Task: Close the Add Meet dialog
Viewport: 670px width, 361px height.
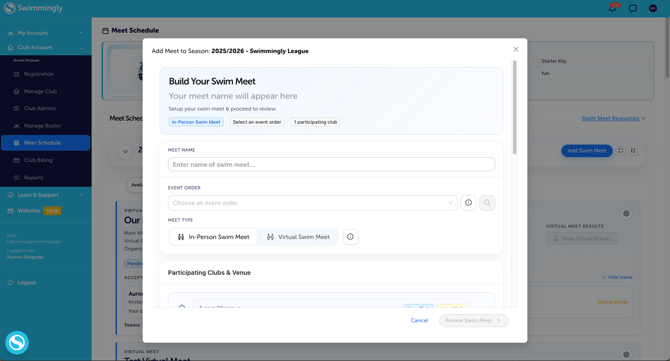Action: (516, 50)
